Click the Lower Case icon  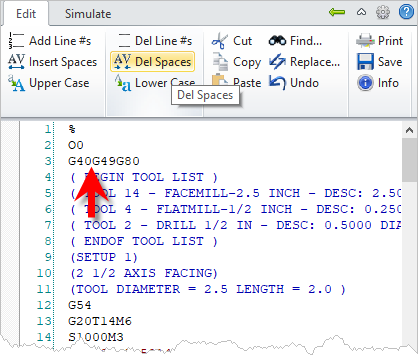[x=123, y=83]
